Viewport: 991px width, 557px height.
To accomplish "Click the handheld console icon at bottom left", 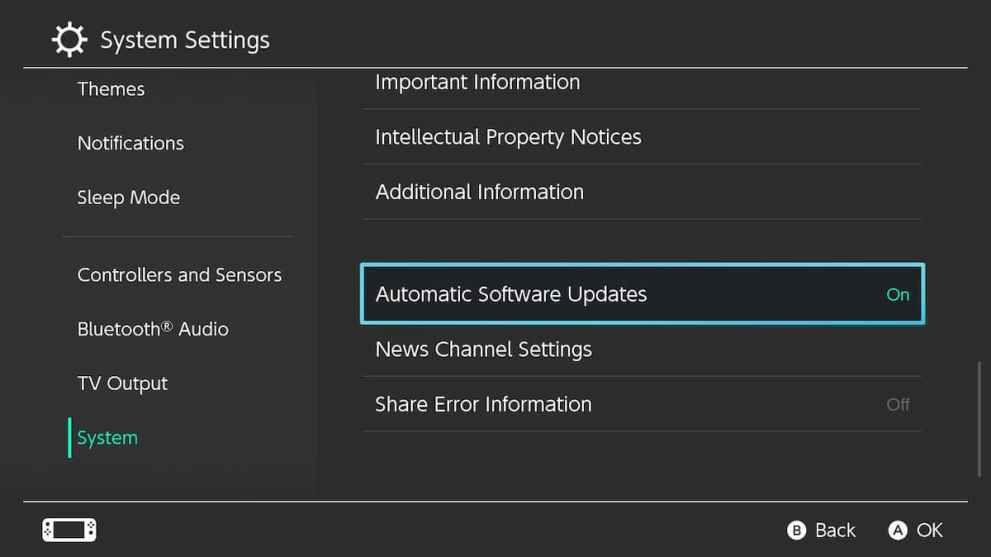I will [x=69, y=529].
